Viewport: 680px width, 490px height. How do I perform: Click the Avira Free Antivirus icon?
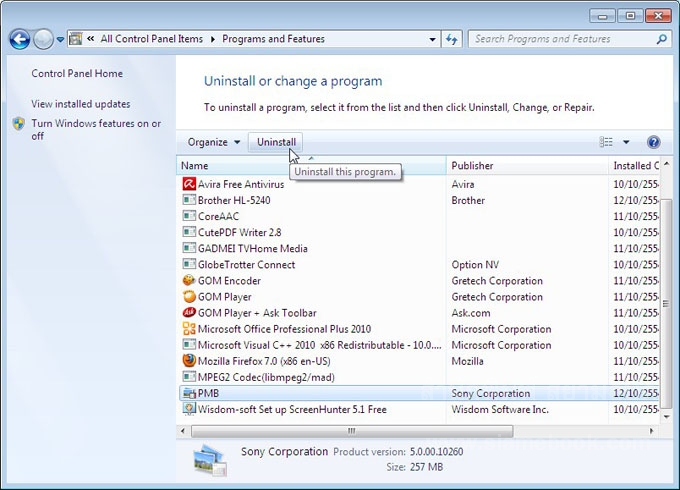[x=189, y=184]
